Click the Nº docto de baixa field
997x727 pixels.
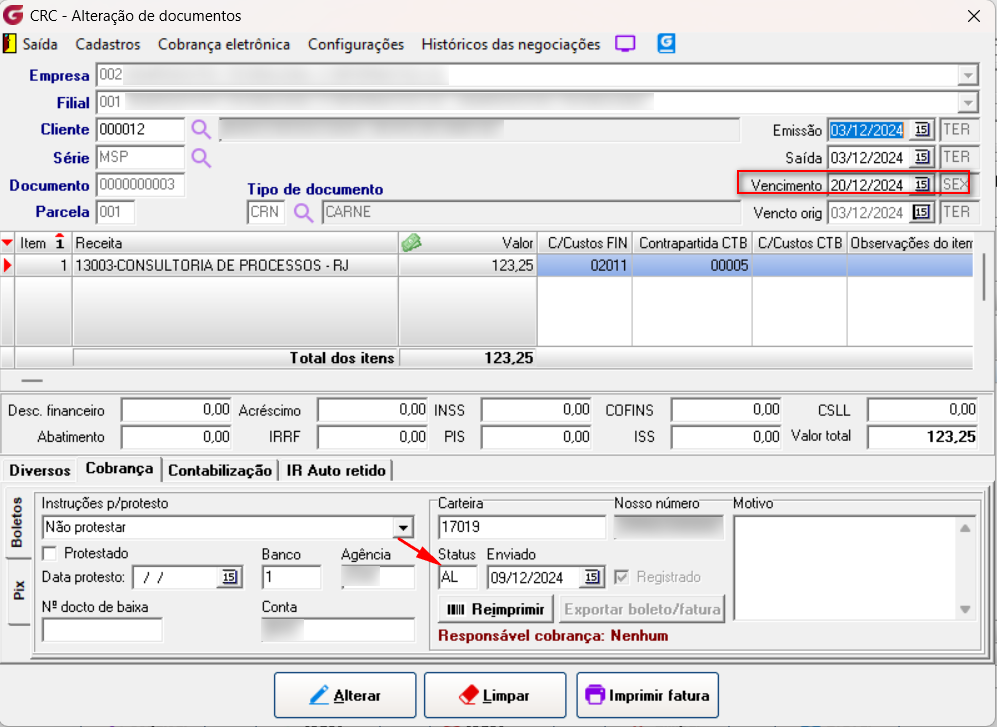tap(102, 630)
